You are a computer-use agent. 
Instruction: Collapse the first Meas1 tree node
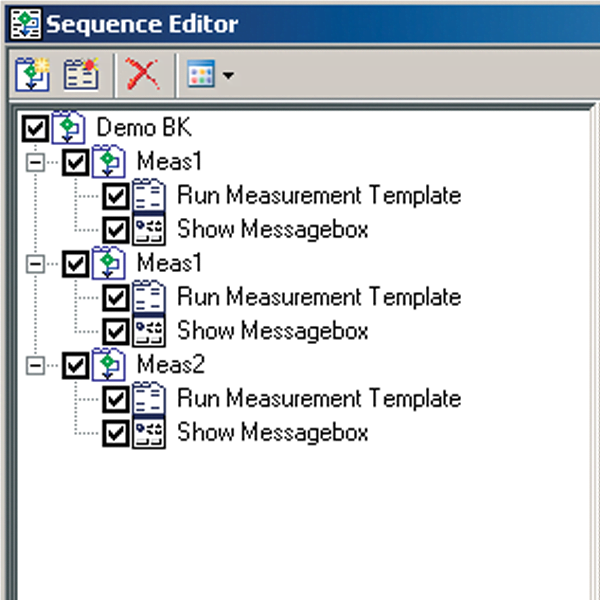[x=38, y=162]
